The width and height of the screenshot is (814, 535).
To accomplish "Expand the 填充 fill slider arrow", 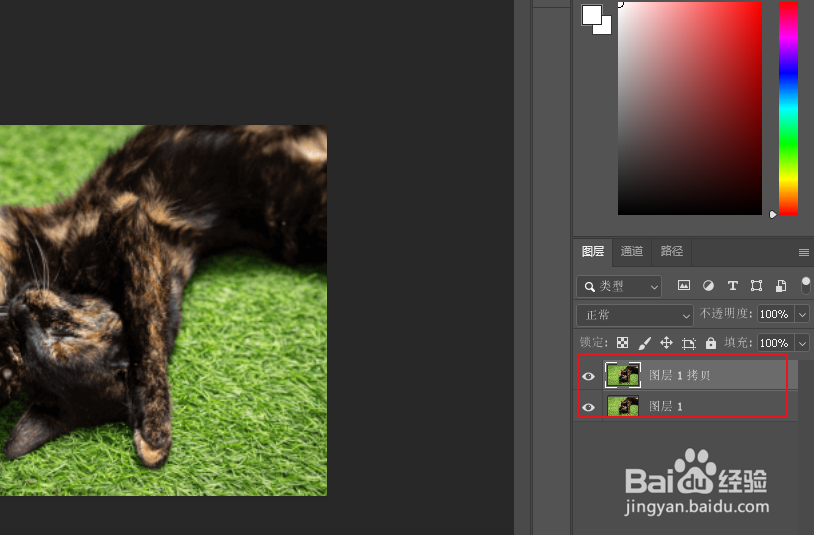I will (x=803, y=343).
